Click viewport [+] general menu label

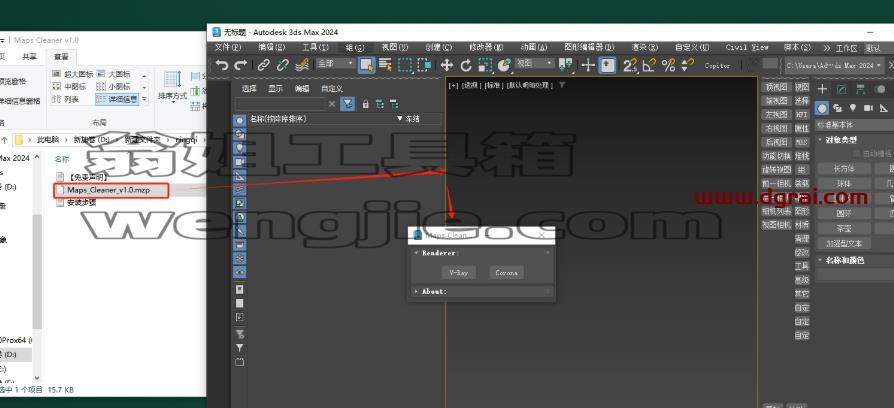click(x=453, y=85)
